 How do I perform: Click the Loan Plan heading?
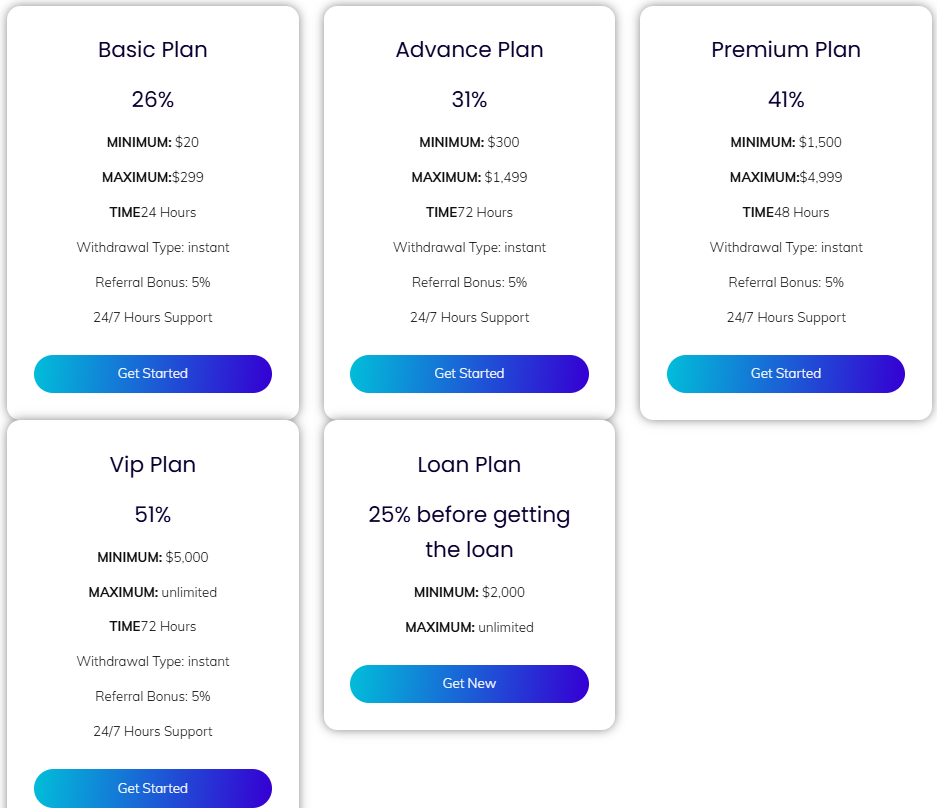pos(469,464)
